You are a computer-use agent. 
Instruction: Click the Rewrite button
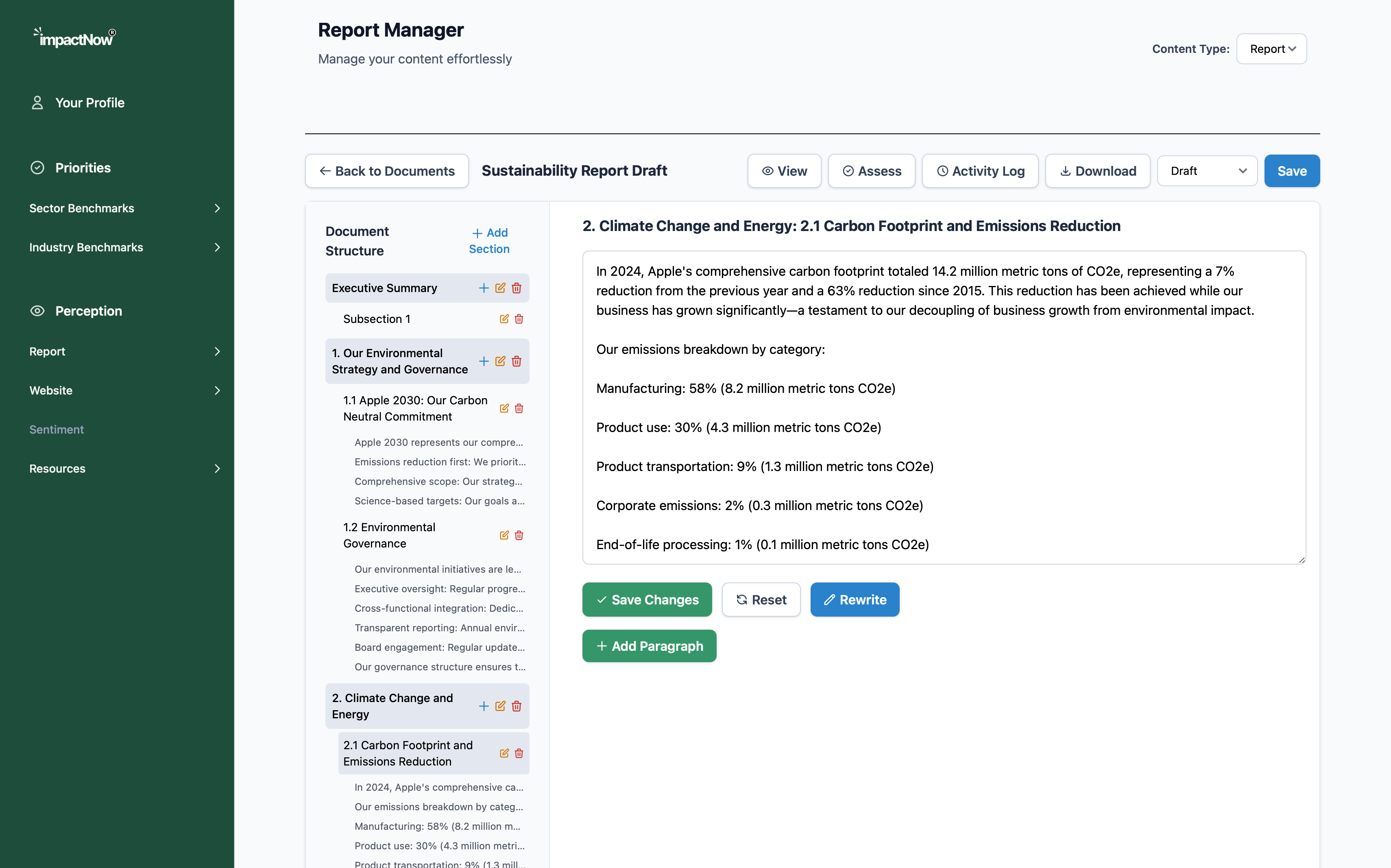(855, 600)
